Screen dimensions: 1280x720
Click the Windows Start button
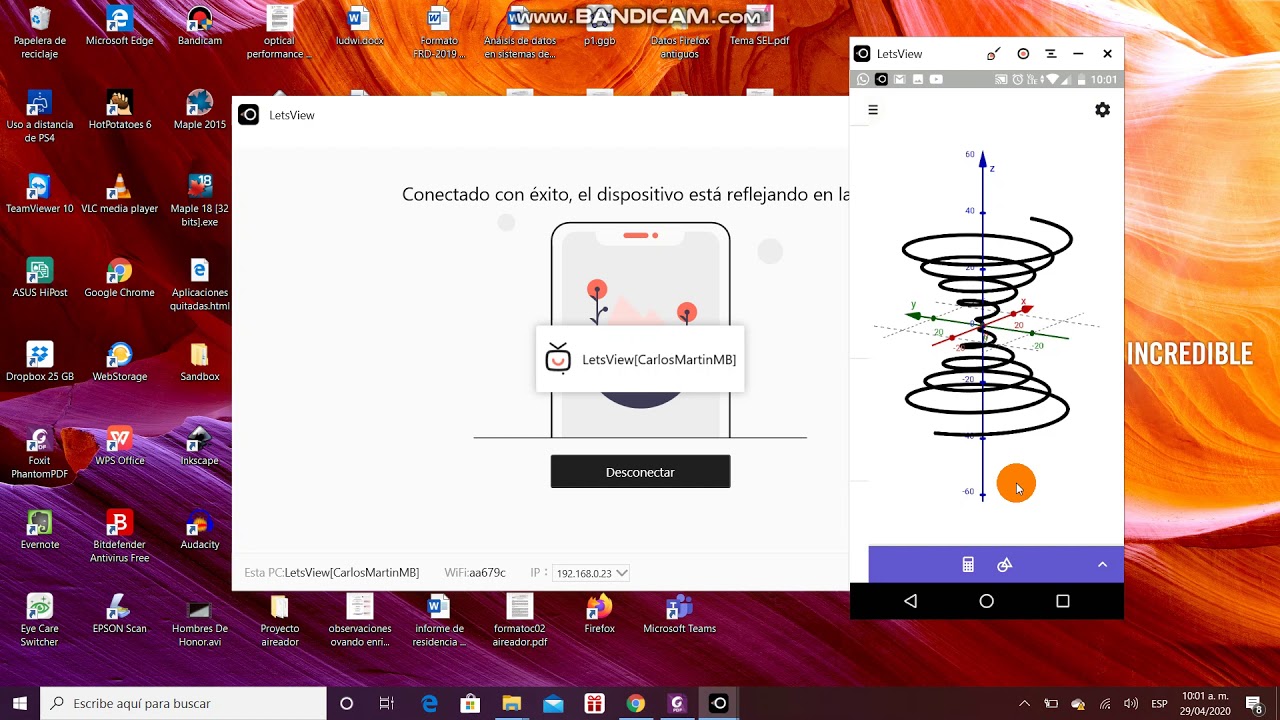pyautogui.click(x=20, y=703)
